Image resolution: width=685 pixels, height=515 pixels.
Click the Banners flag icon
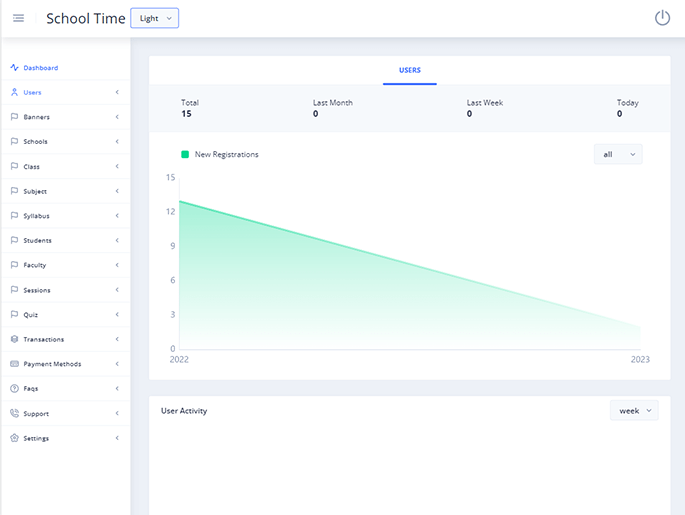[14, 117]
